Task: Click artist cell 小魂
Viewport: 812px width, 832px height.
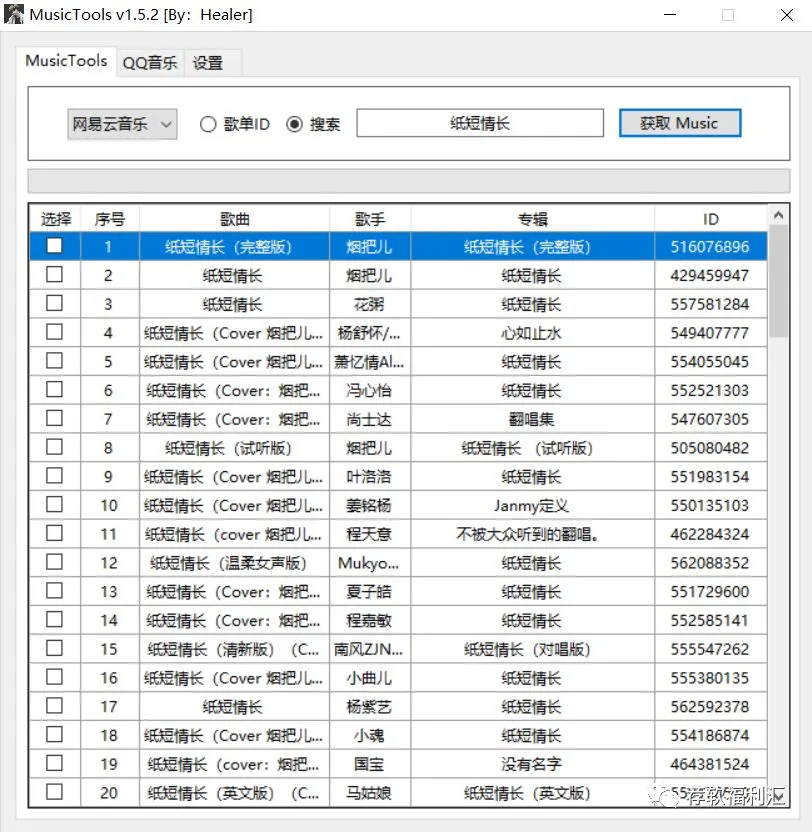Action: point(370,735)
